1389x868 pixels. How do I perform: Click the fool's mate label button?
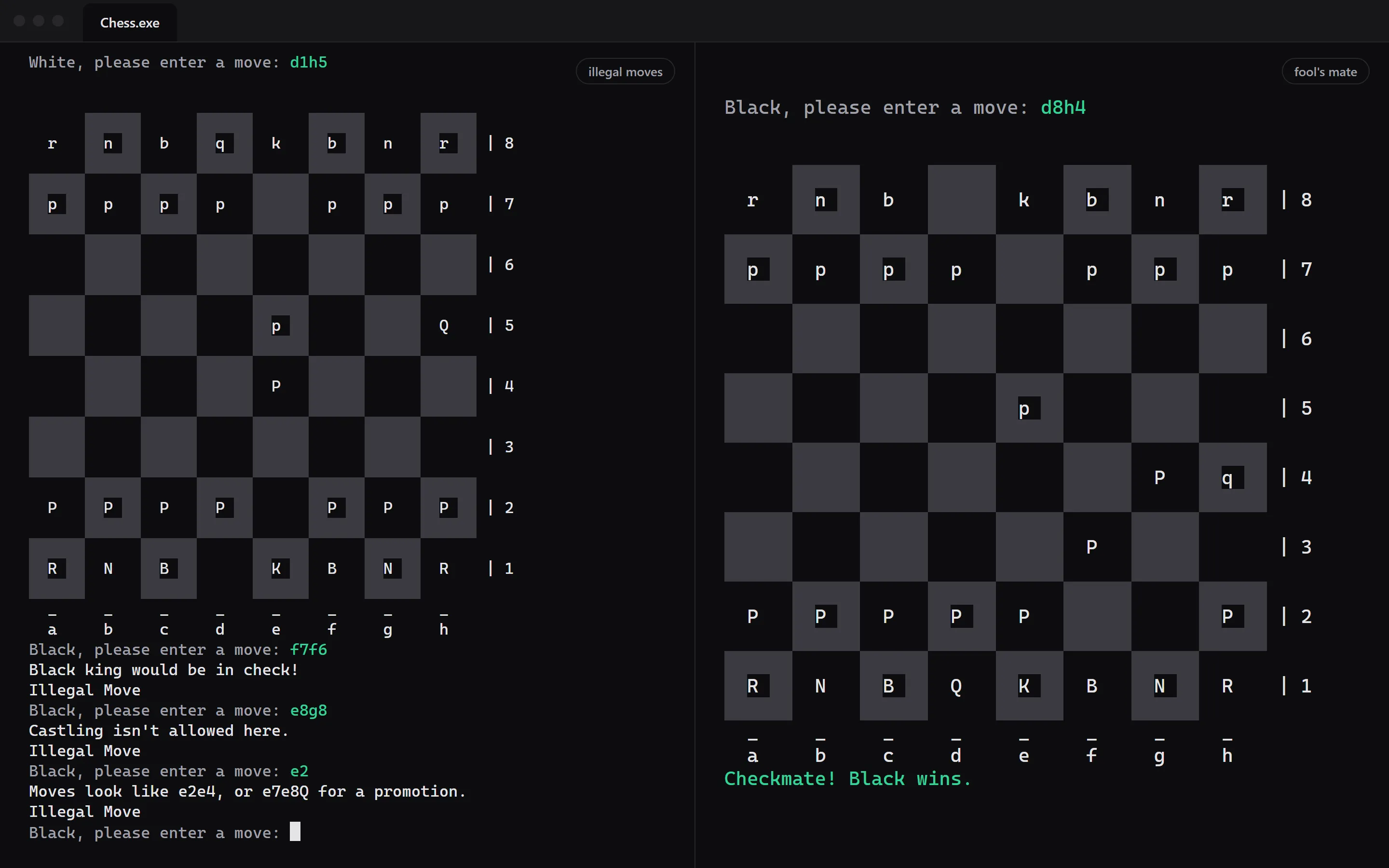click(x=1325, y=72)
